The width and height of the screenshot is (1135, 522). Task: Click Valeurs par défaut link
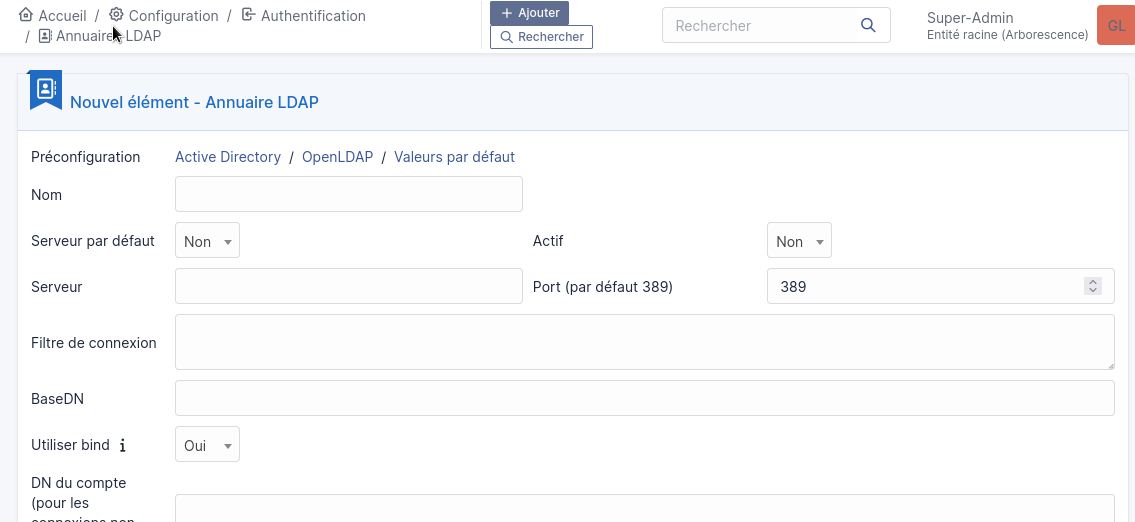[454, 157]
